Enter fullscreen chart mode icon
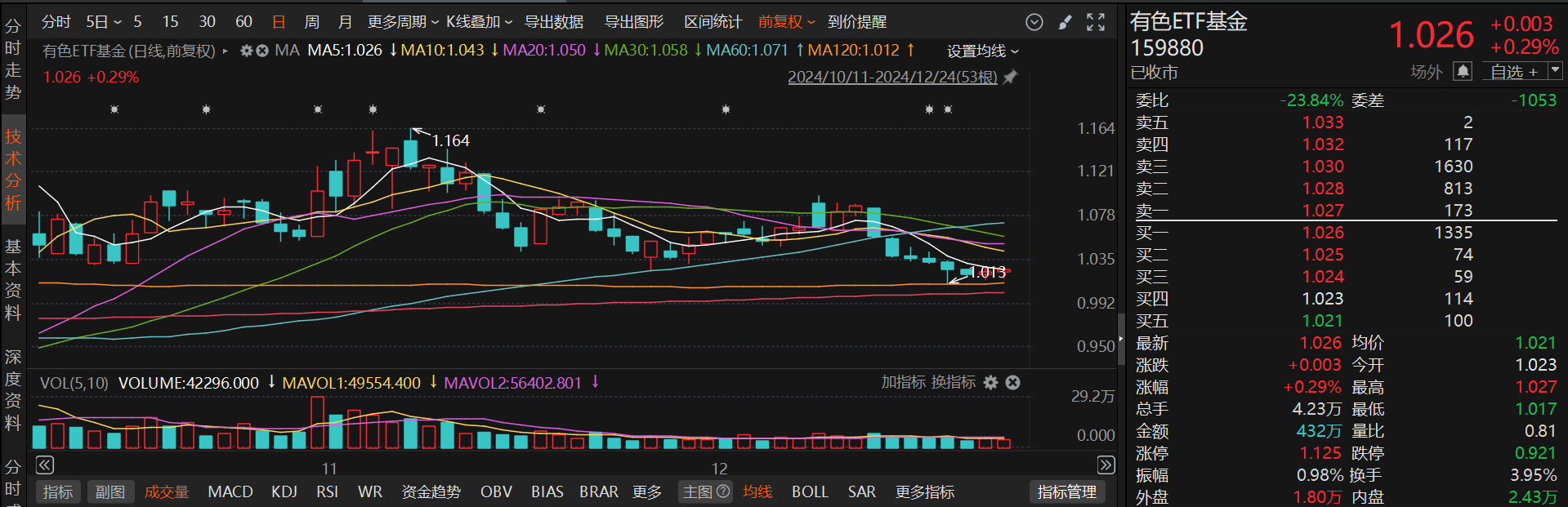The image size is (1568, 507). point(1096,22)
